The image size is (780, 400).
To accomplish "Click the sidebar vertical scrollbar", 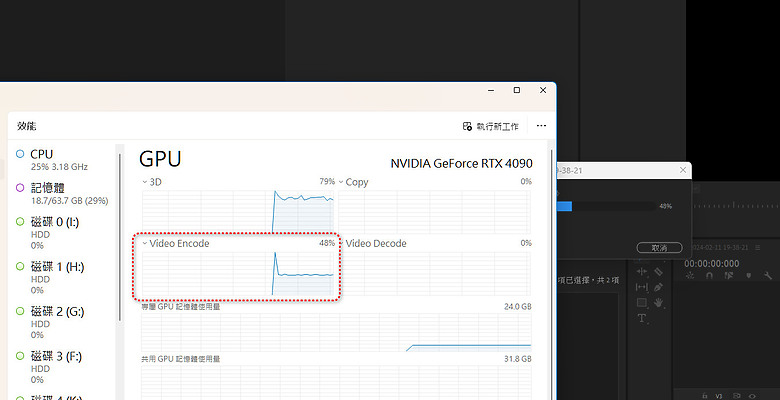I will [120, 237].
